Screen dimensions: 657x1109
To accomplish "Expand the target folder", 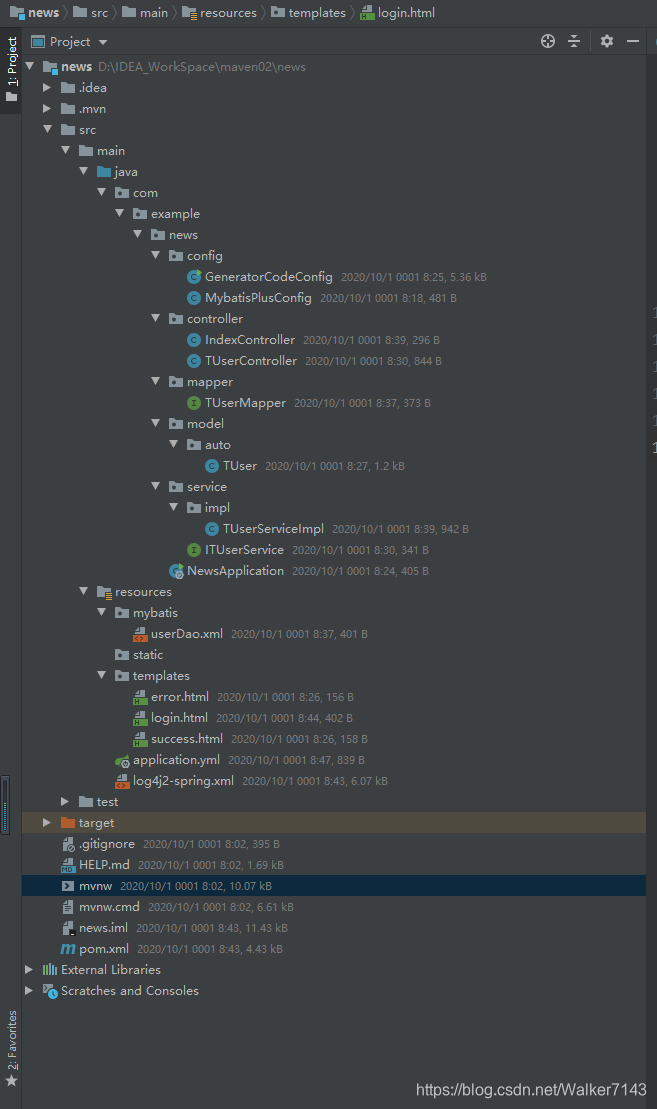I will tap(47, 823).
